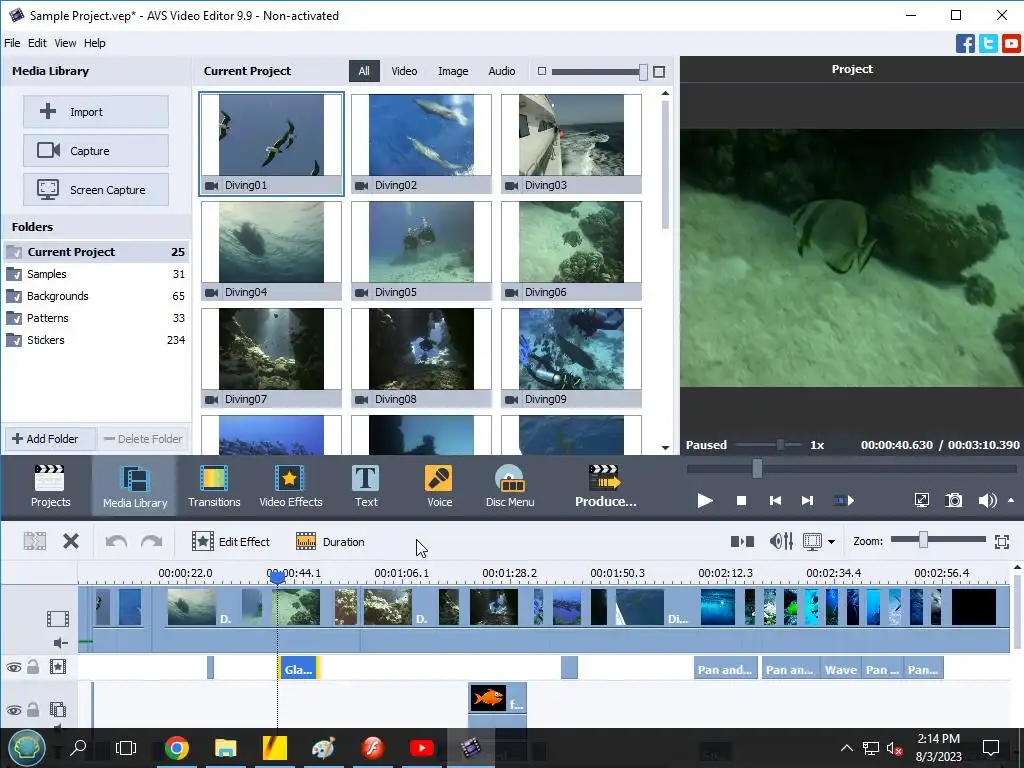The width and height of the screenshot is (1024, 768).
Task: Filter media by Image tab
Action: tap(453, 71)
